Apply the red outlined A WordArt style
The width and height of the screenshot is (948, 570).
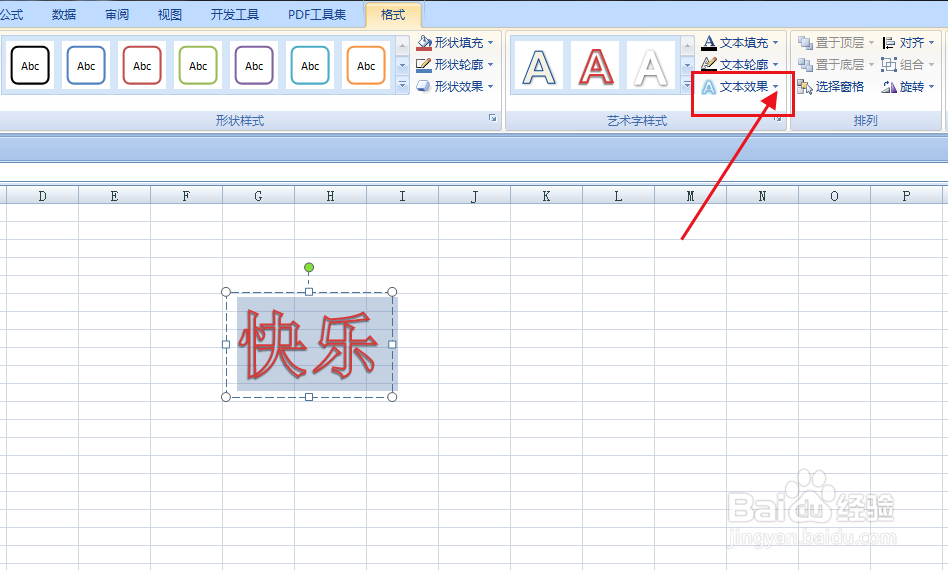click(x=595, y=66)
